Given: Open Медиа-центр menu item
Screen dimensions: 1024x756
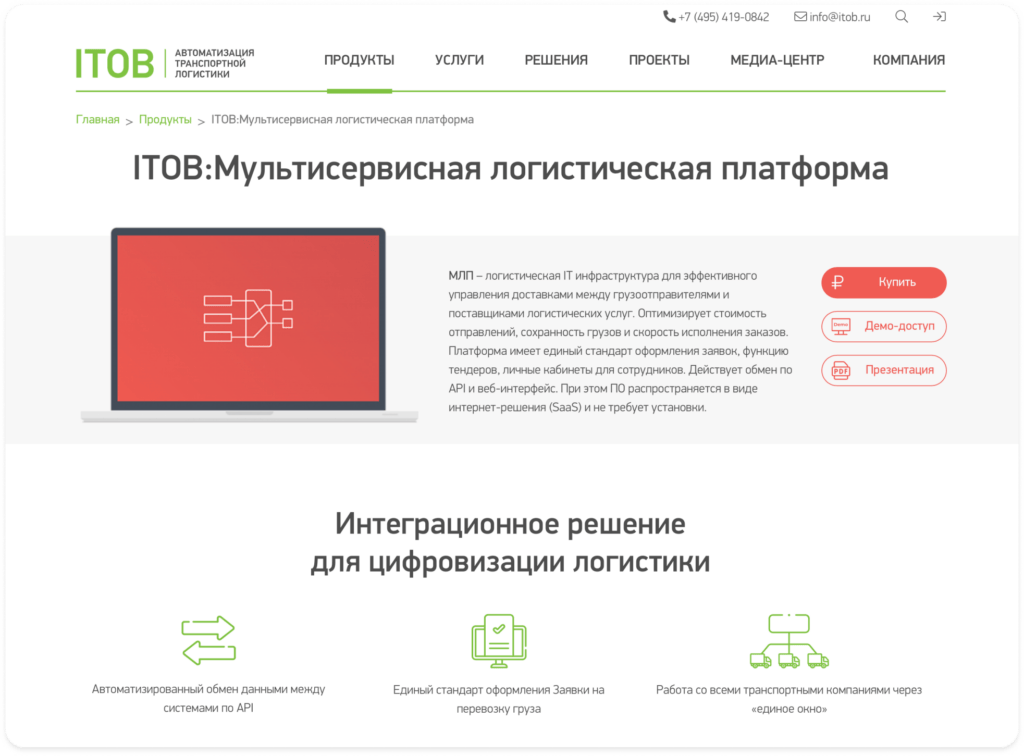Looking at the screenshot, I should (x=777, y=60).
